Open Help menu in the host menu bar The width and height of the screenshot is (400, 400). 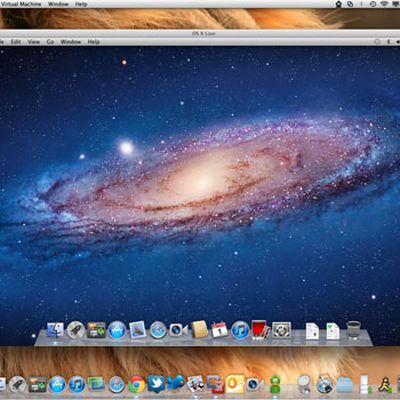pos(81,4)
